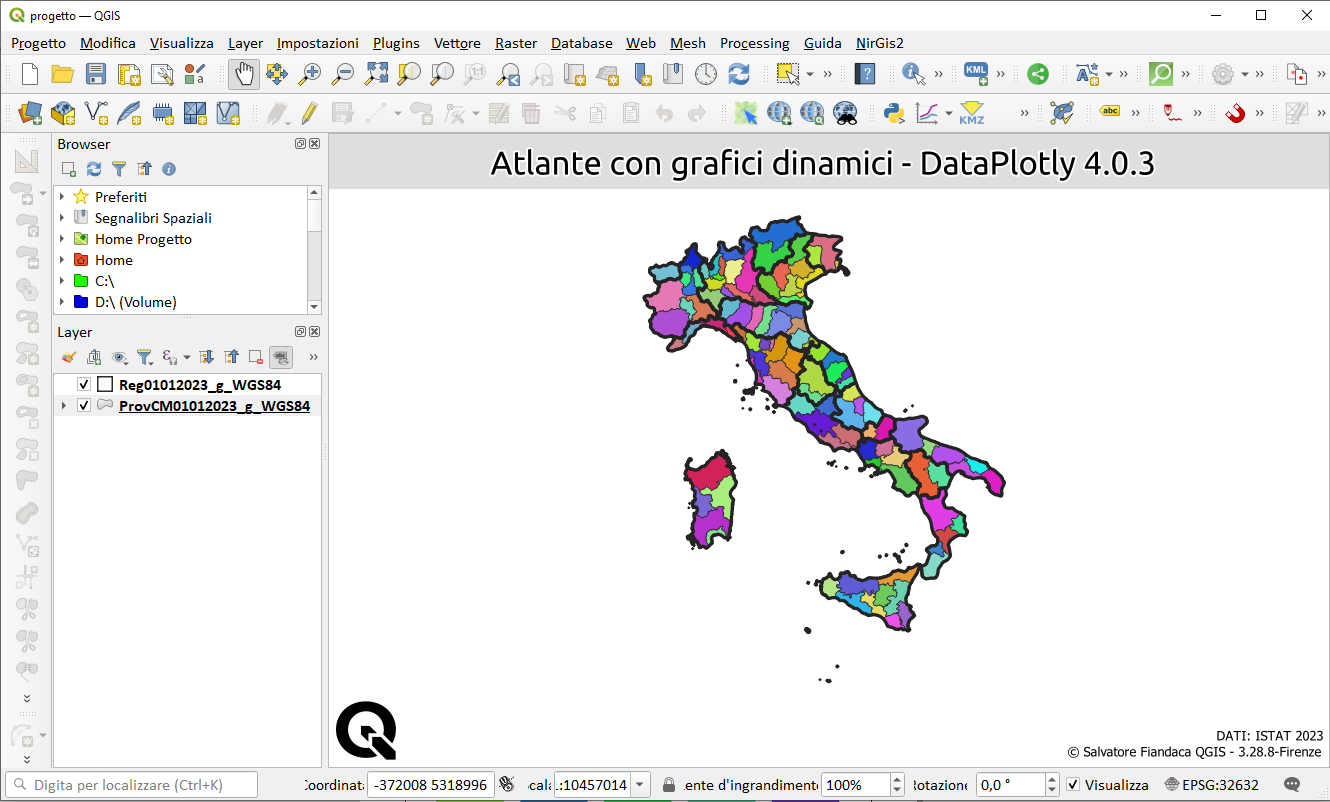The image size is (1330, 802).
Task: Open the log messages speech bubble
Action: [1292, 785]
